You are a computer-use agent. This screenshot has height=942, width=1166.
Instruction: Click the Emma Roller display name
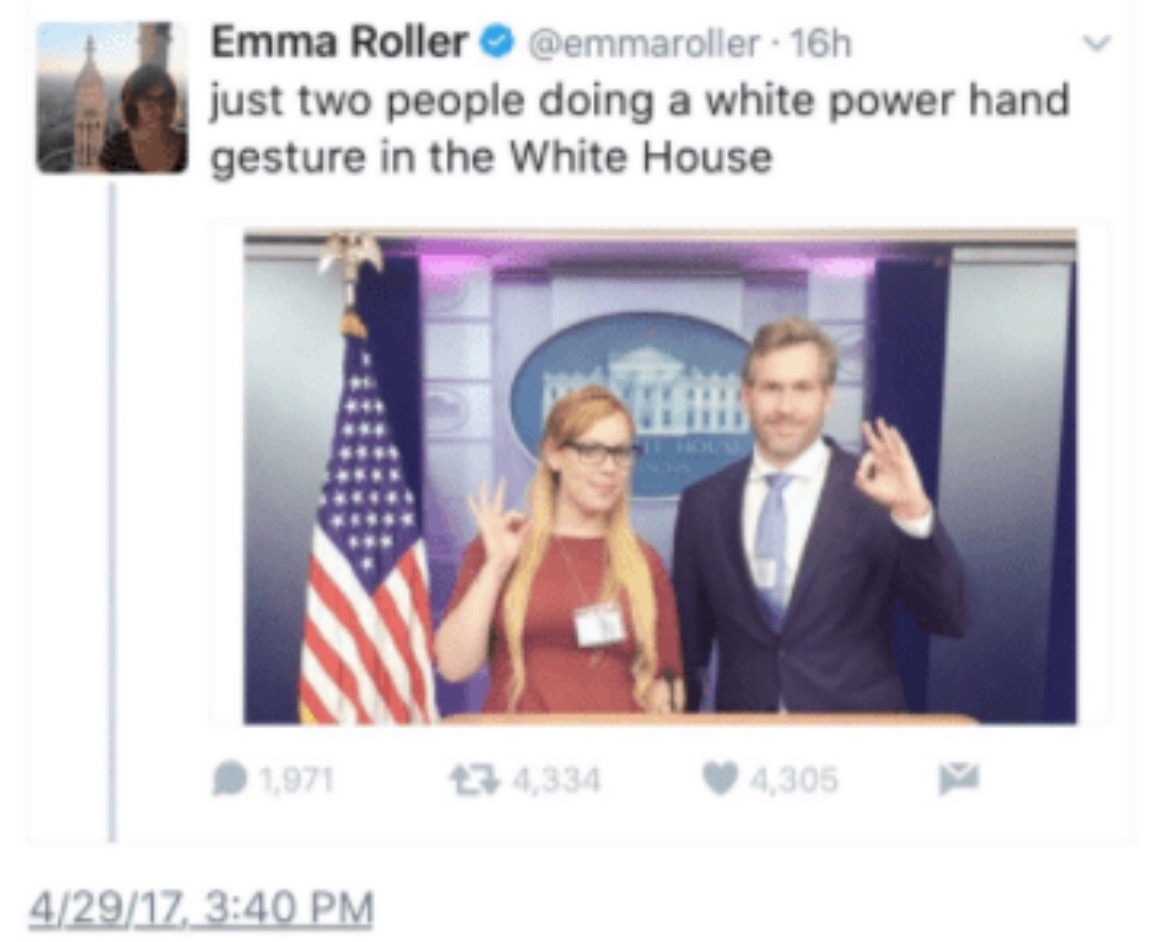pos(339,42)
